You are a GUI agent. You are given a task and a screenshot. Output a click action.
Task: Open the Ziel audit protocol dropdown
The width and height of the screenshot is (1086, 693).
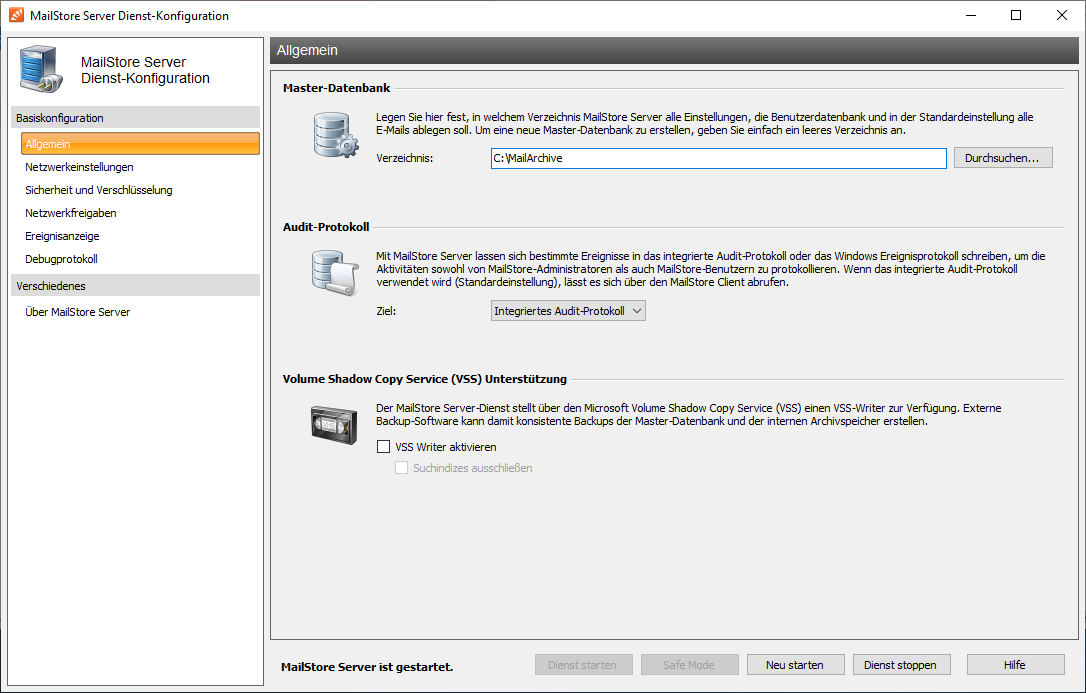pyautogui.click(x=568, y=311)
